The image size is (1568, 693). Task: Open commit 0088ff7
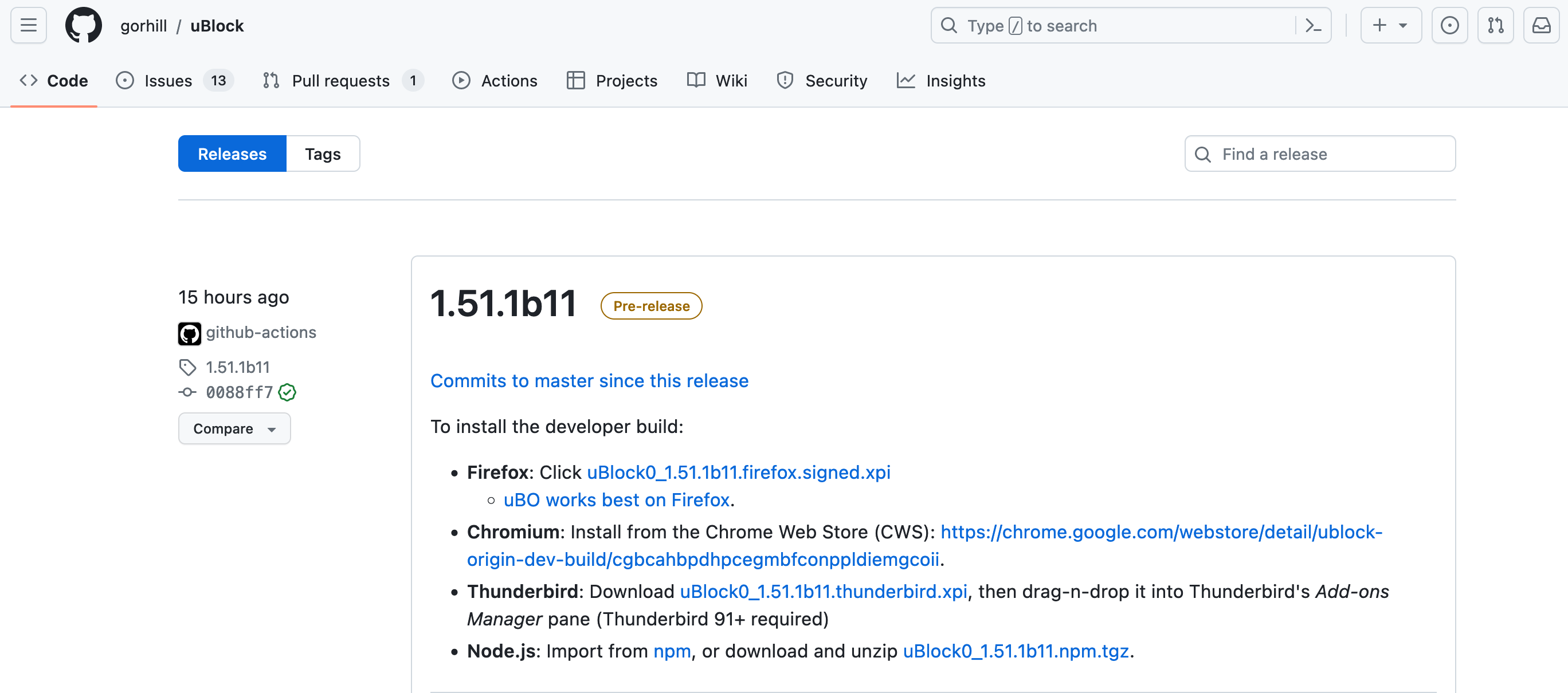point(239,392)
